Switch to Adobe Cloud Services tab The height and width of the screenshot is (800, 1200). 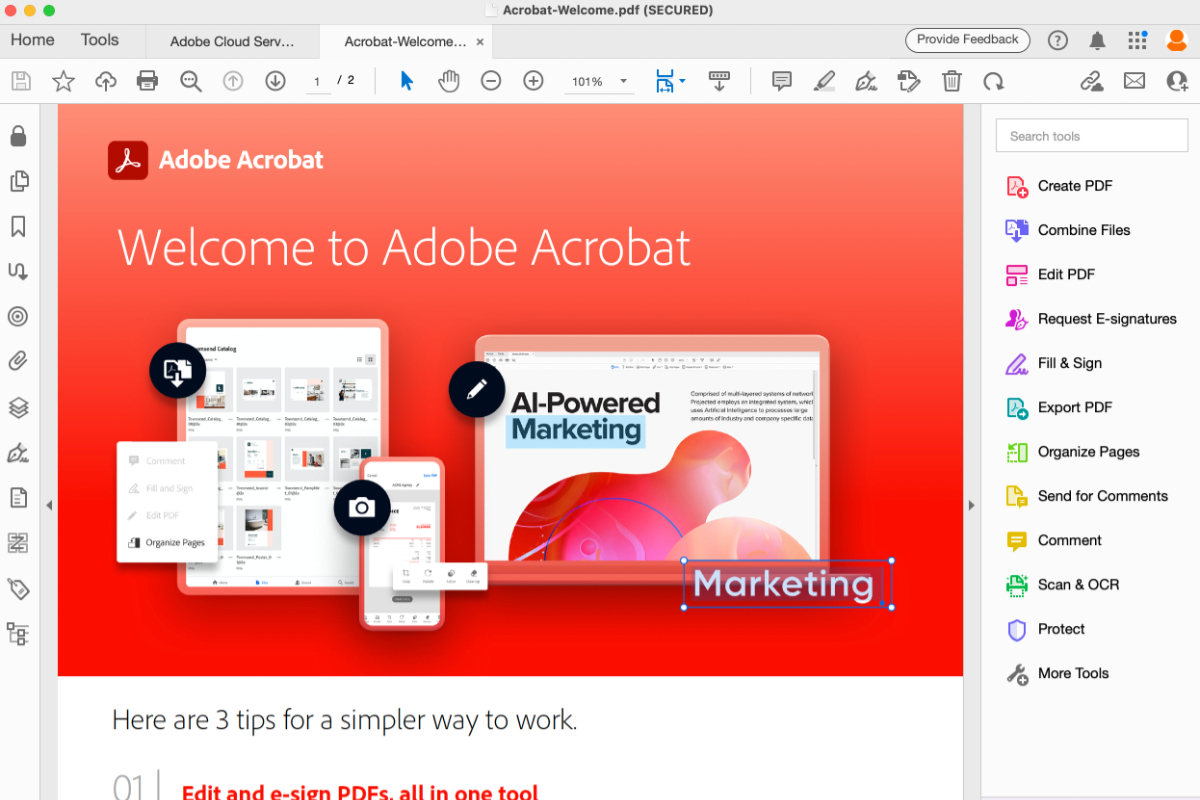tap(232, 42)
